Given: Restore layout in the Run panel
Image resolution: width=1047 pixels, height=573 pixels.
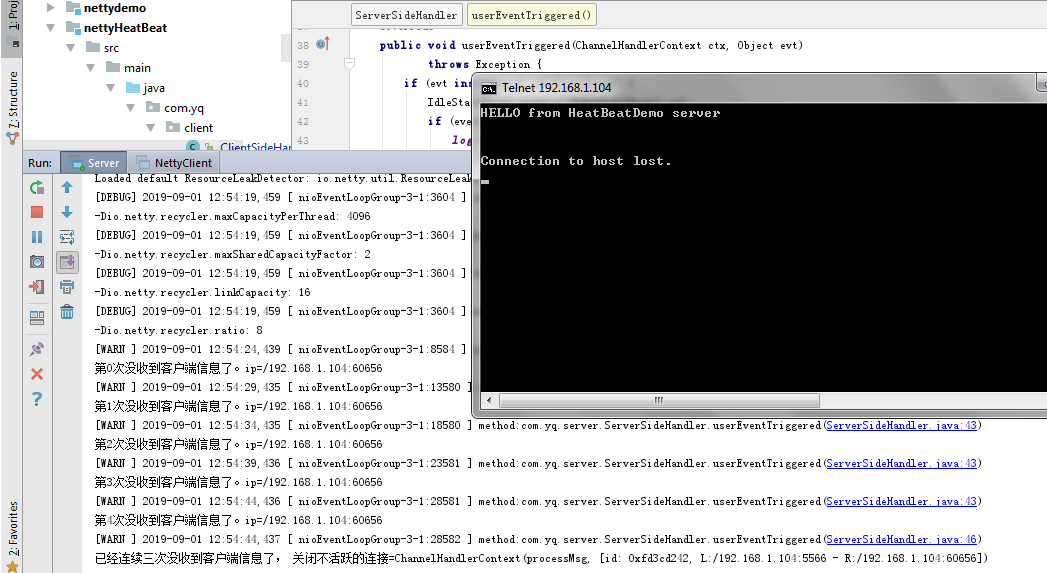Looking at the screenshot, I should [x=37, y=318].
